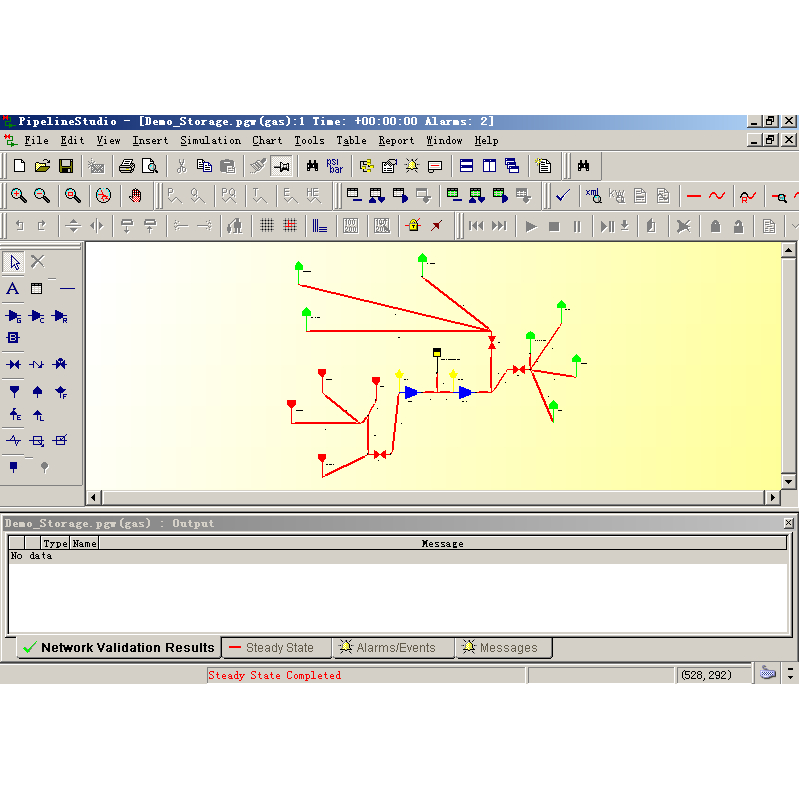
Task: Open an existing file with folder icon
Action: pyautogui.click(x=42, y=166)
